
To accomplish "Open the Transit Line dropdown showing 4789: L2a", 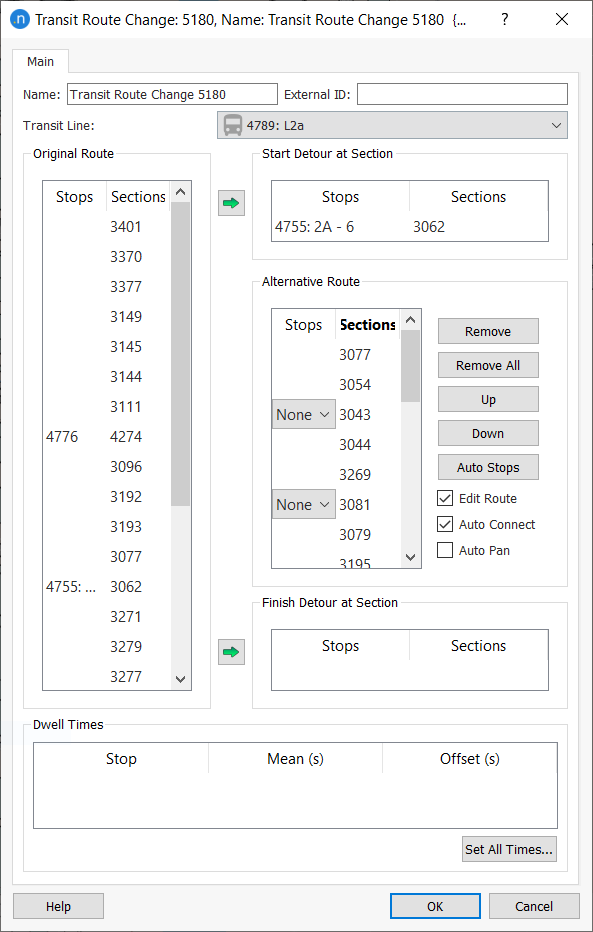I will [x=556, y=126].
